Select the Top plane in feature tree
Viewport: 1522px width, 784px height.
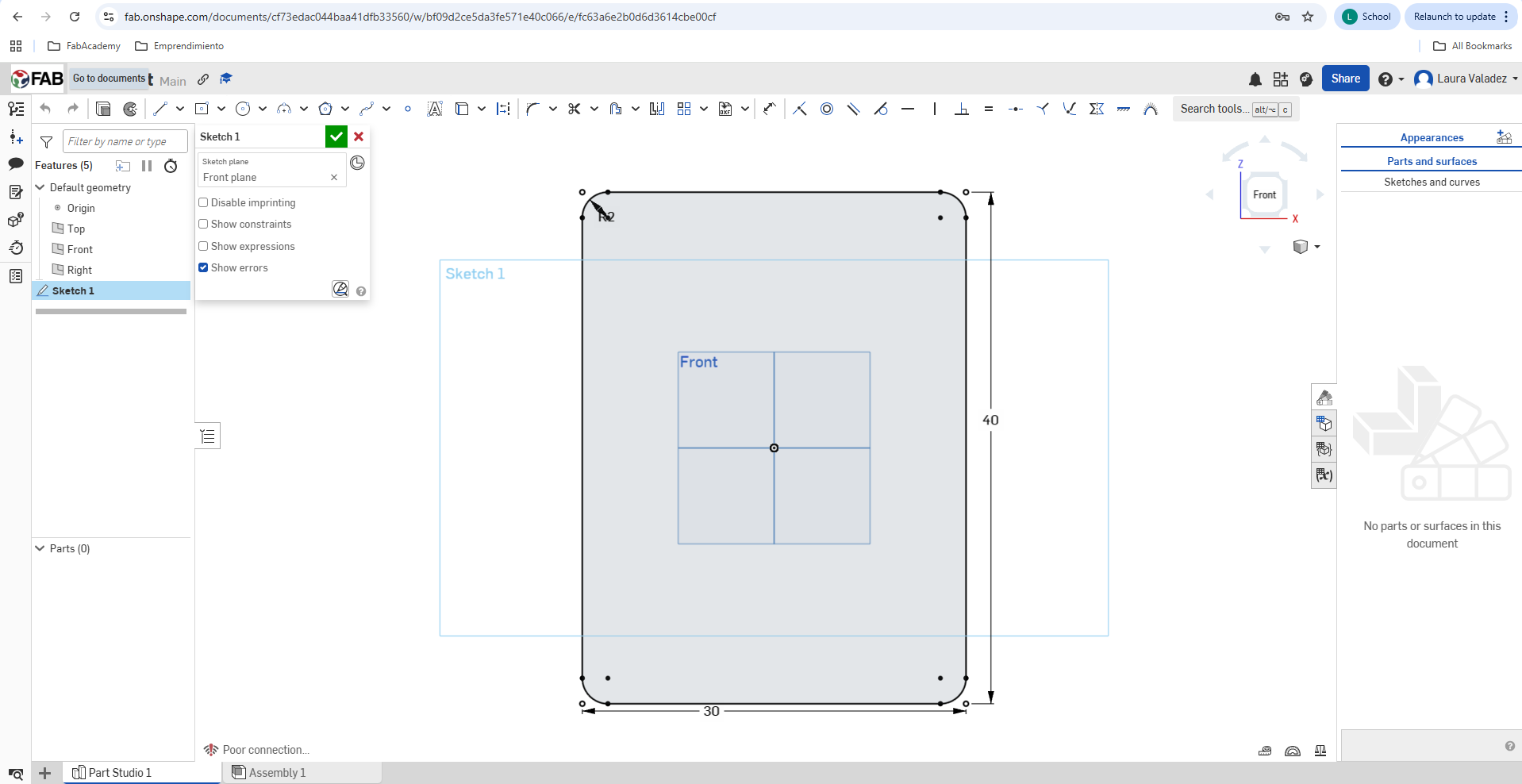coord(76,229)
